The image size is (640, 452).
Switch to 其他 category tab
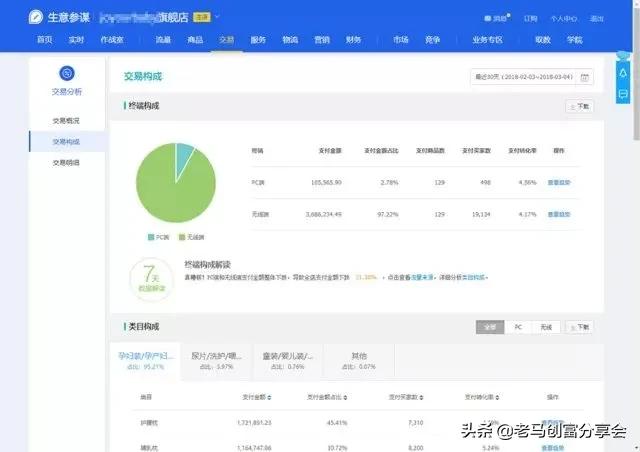pyautogui.click(x=359, y=361)
